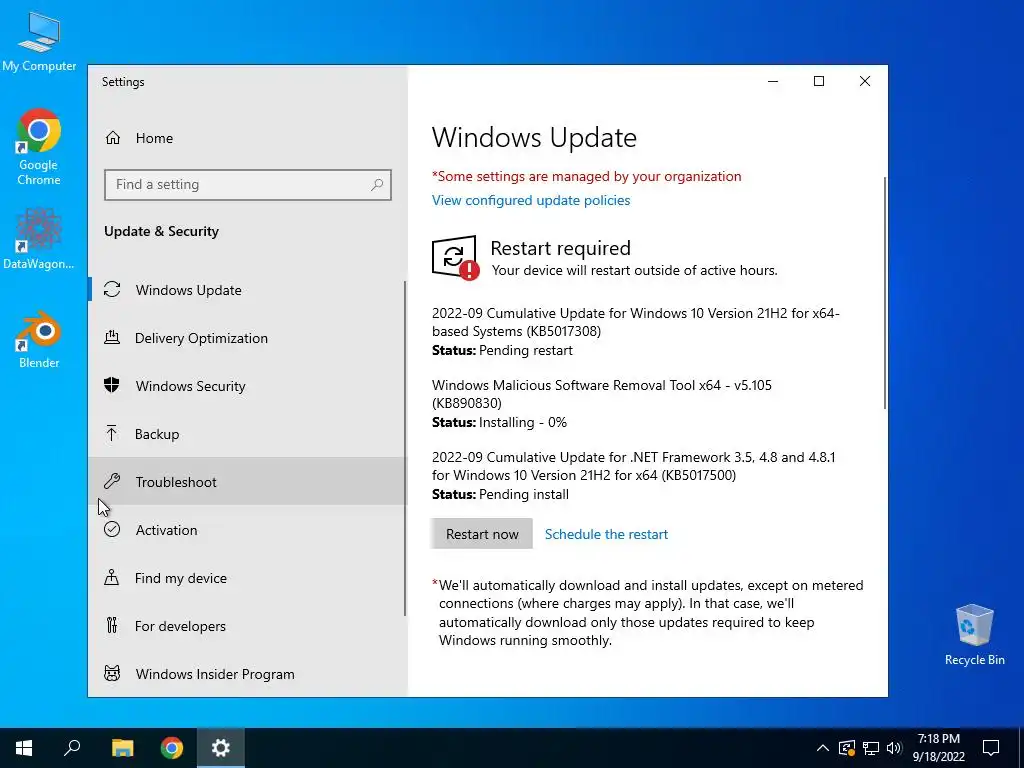
Task: Click 'Status: Installing - 0%' text
Action: click(499, 423)
